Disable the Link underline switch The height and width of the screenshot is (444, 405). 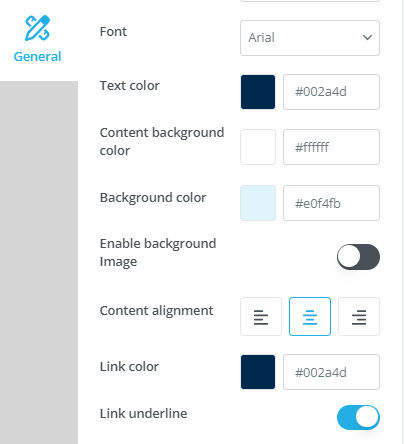(x=358, y=417)
